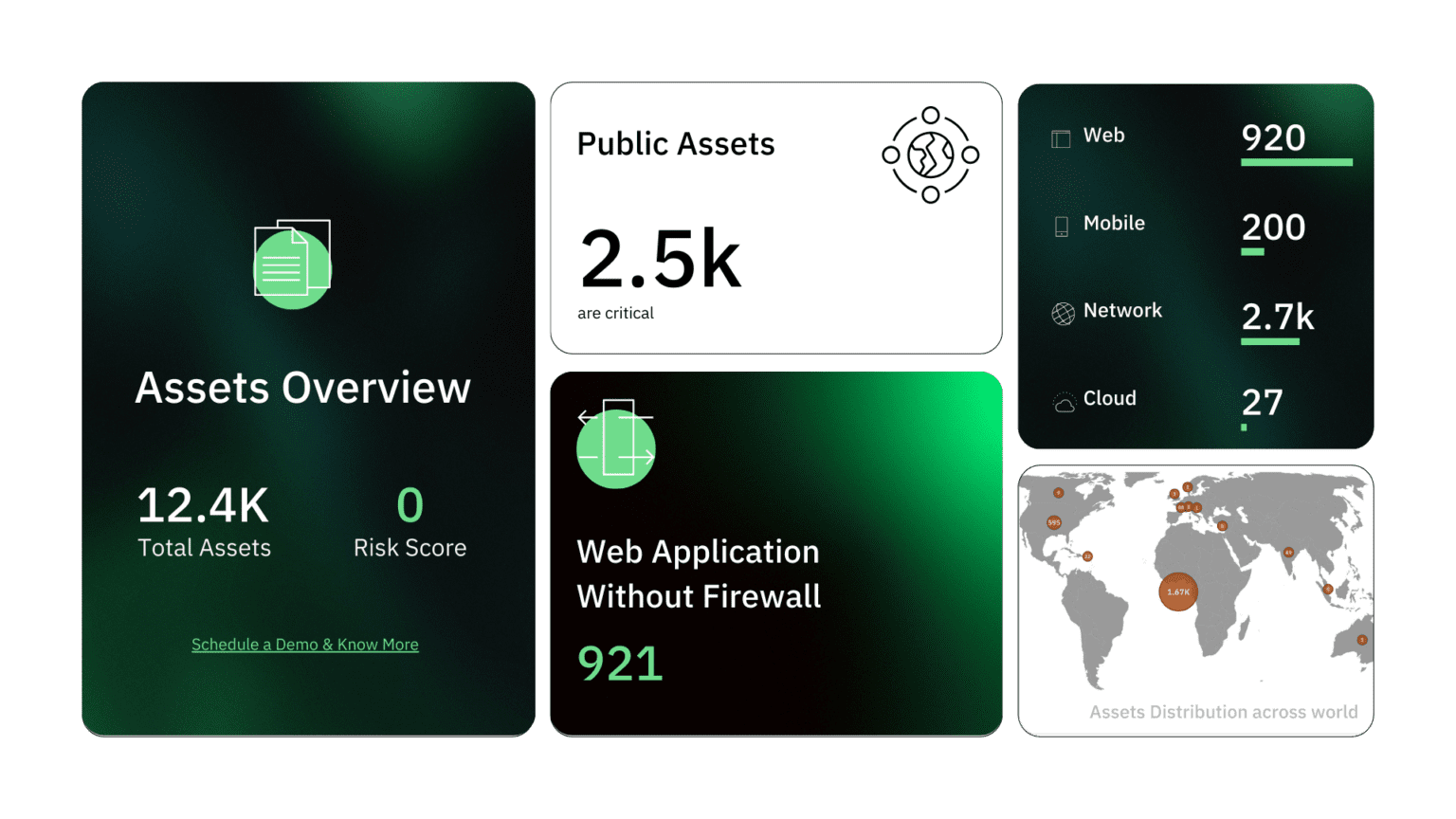This screenshot has height=819, width=1456.
Task: Click the green bar under Web 920
Action: point(1296,163)
